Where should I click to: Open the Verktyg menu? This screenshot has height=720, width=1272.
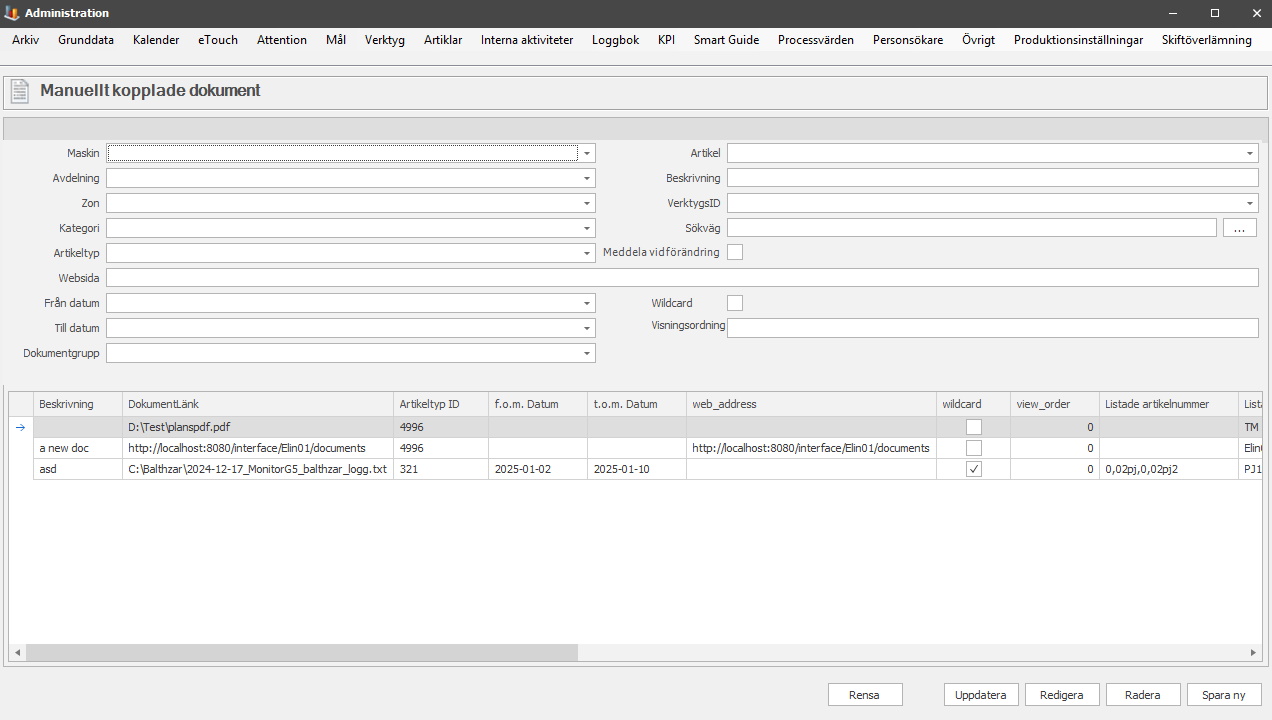pos(385,40)
